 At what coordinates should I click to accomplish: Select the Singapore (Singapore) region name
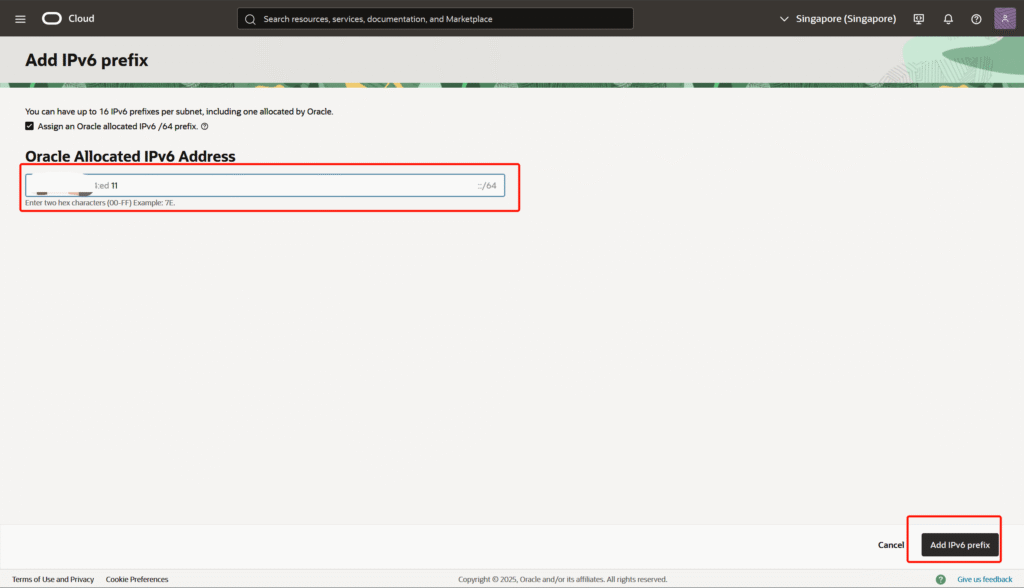click(845, 19)
